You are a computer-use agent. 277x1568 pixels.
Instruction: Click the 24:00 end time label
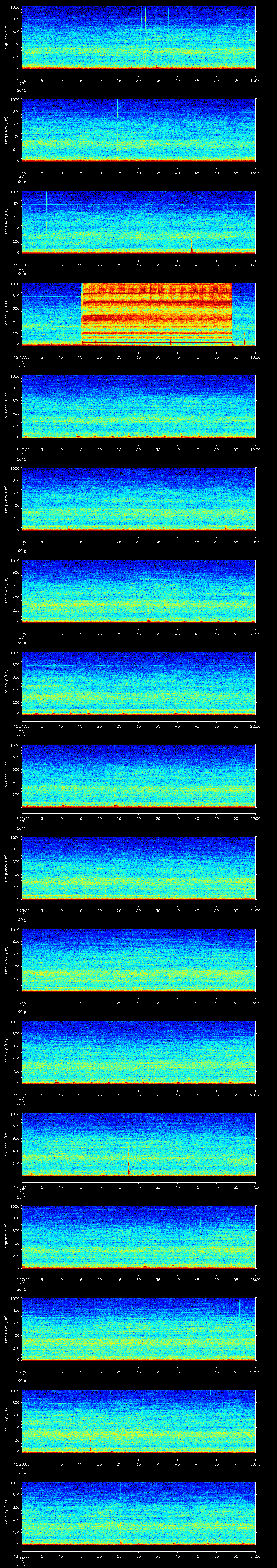pos(256,910)
